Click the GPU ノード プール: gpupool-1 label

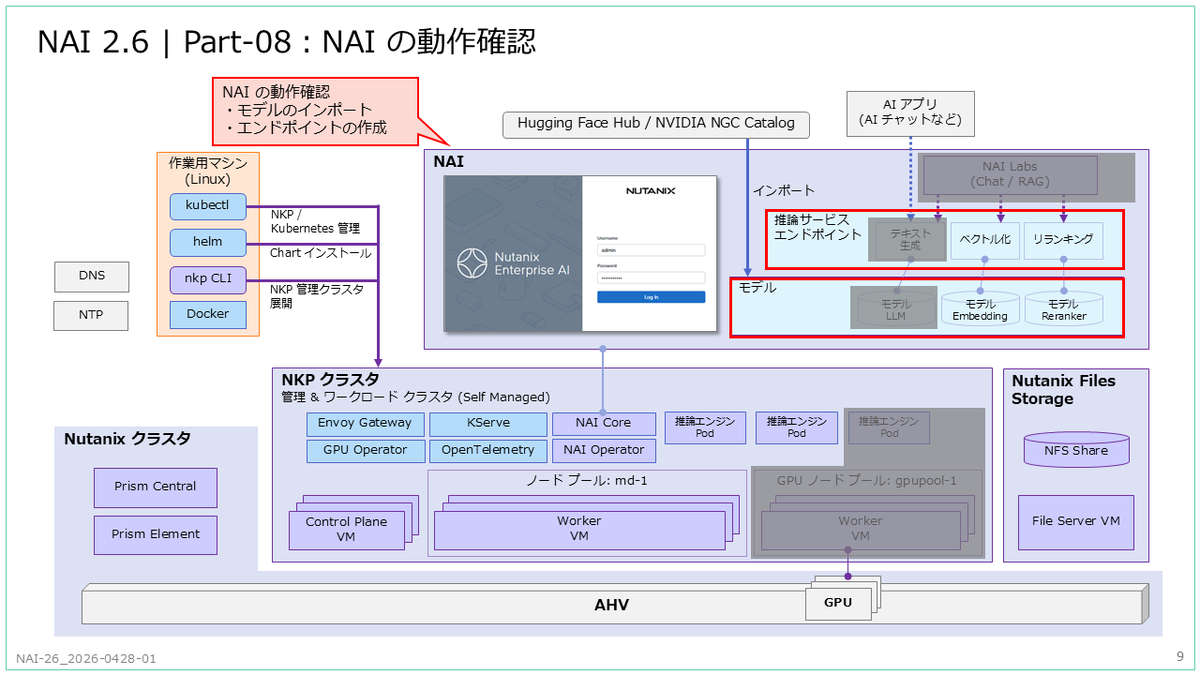pos(867,480)
